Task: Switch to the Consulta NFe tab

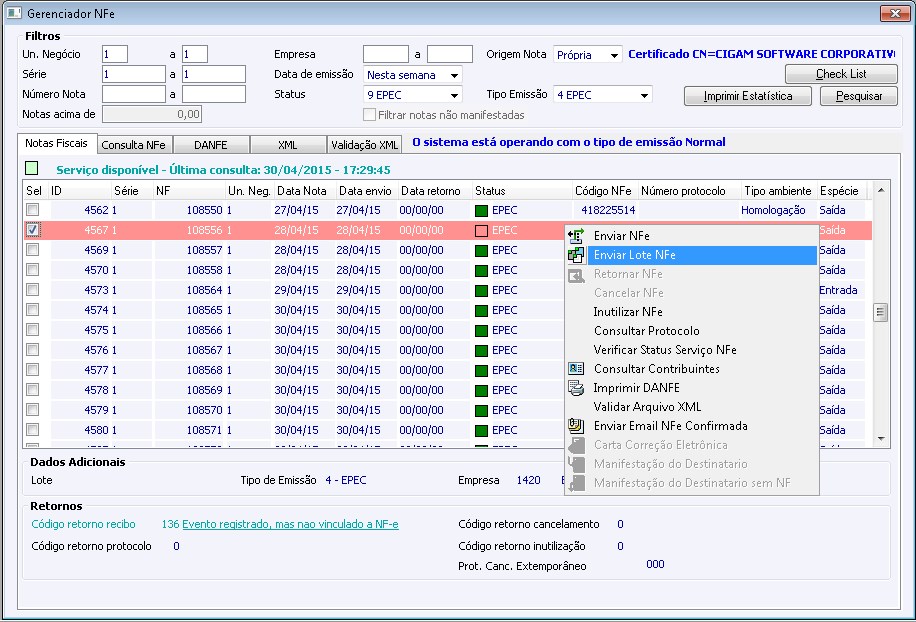Action: point(135,145)
